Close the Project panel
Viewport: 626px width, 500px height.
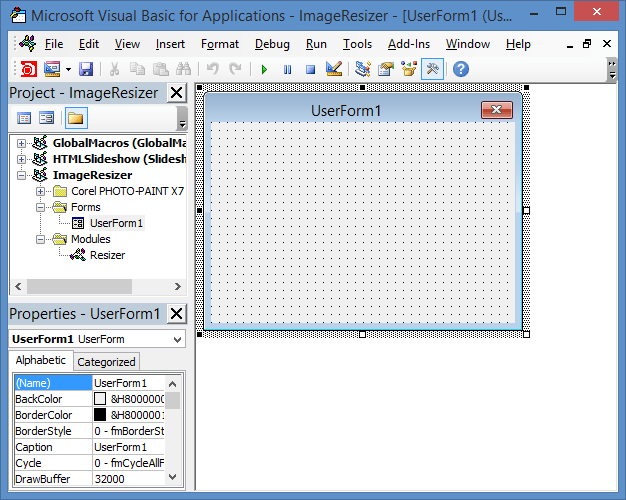pyautogui.click(x=176, y=93)
